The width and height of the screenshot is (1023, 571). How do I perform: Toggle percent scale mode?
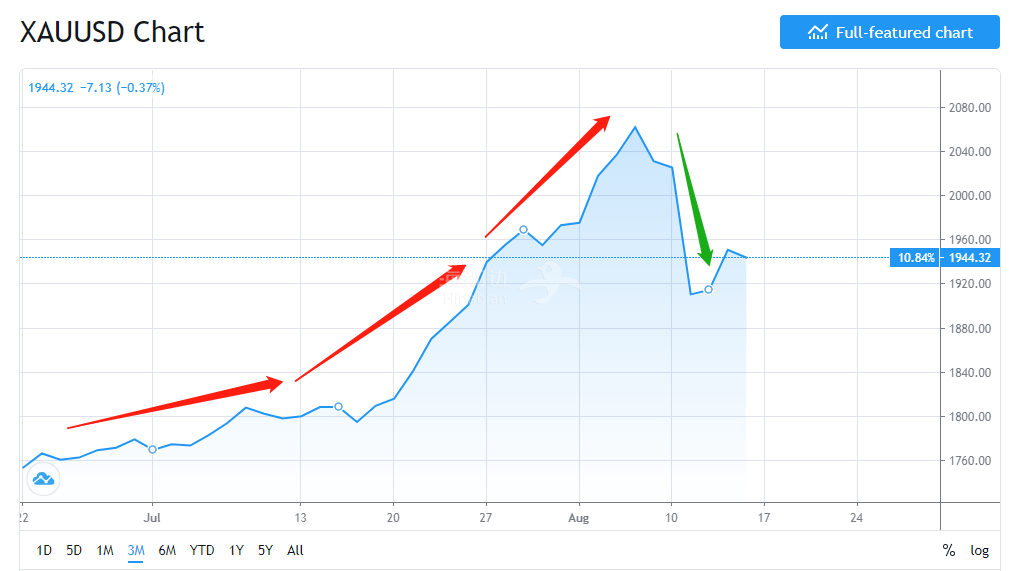[x=949, y=550]
